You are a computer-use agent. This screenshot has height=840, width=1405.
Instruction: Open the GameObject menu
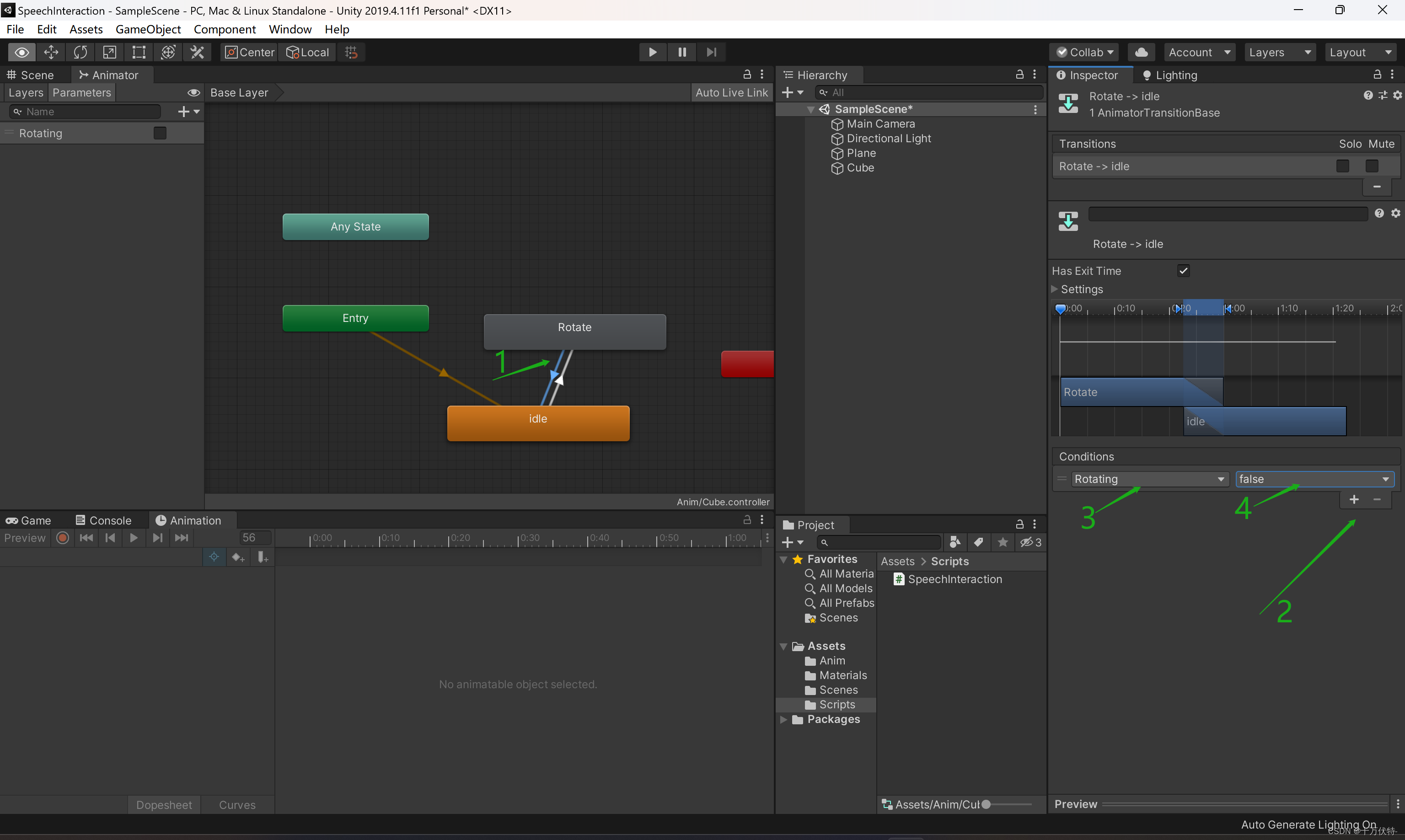click(148, 29)
